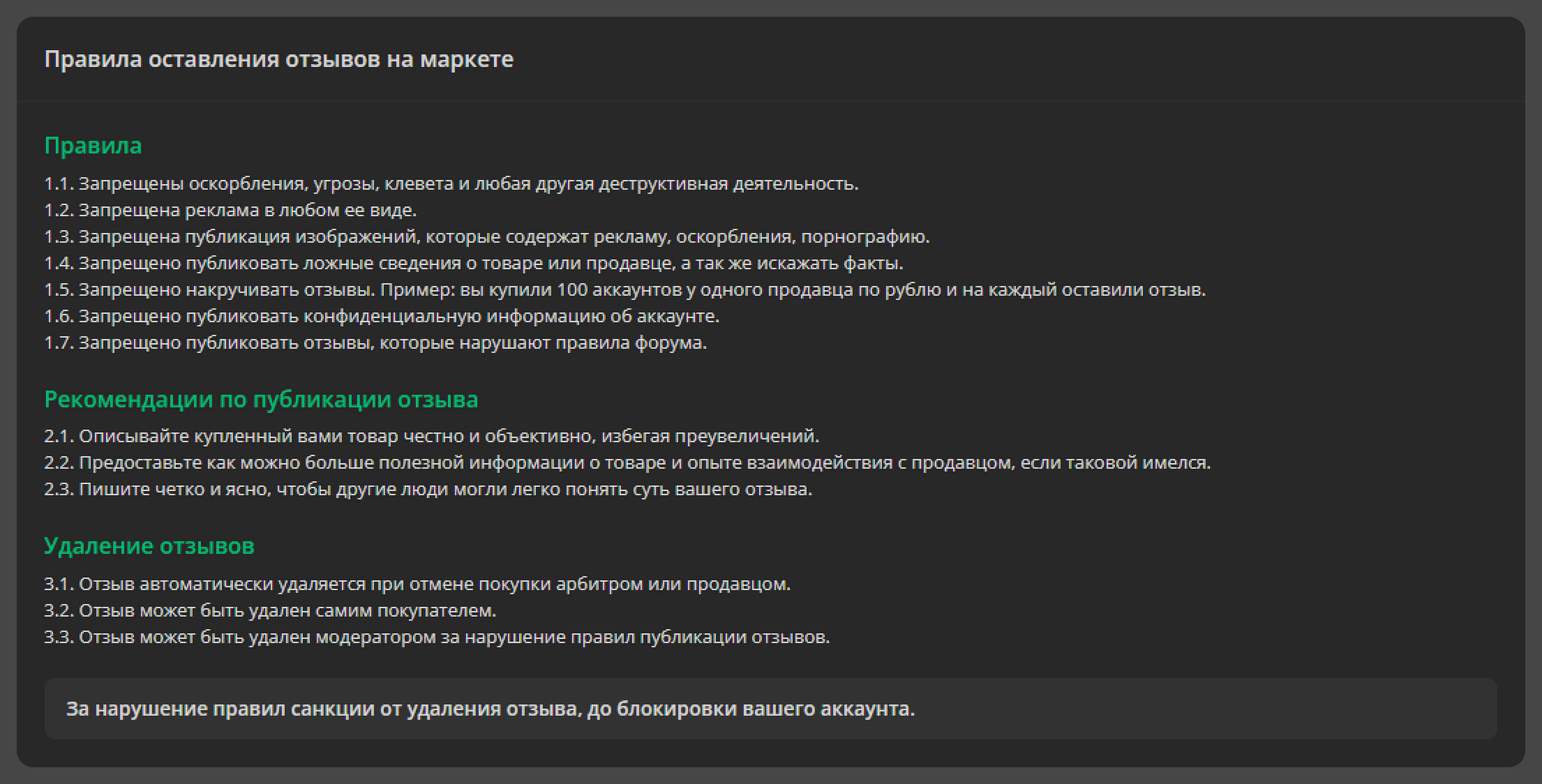The height and width of the screenshot is (784, 1542).
Task: Click the text 'до блокировки вашего аккаунта'
Action: pos(751,709)
